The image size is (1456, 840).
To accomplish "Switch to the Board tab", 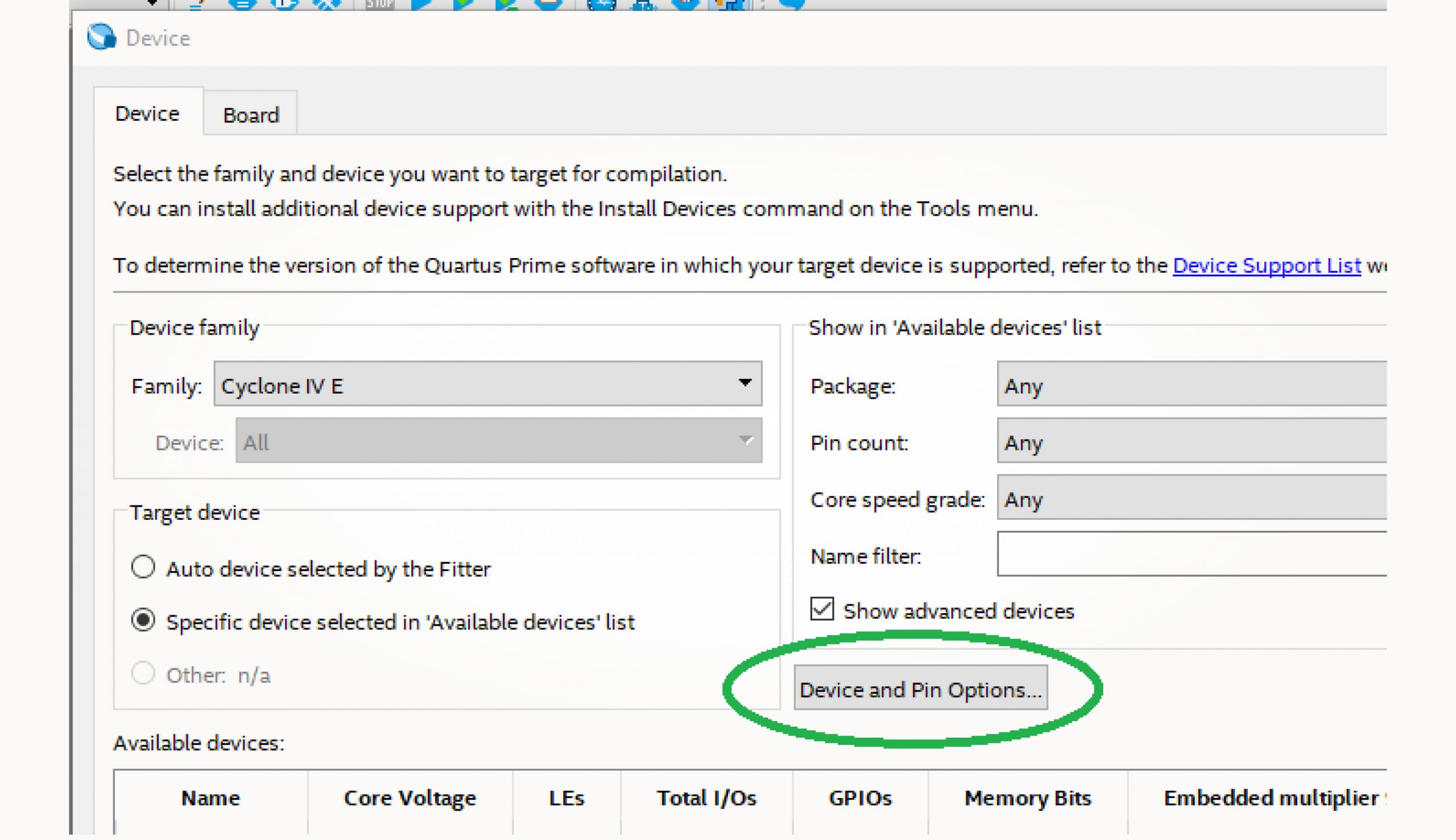I will (x=250, y=114).
